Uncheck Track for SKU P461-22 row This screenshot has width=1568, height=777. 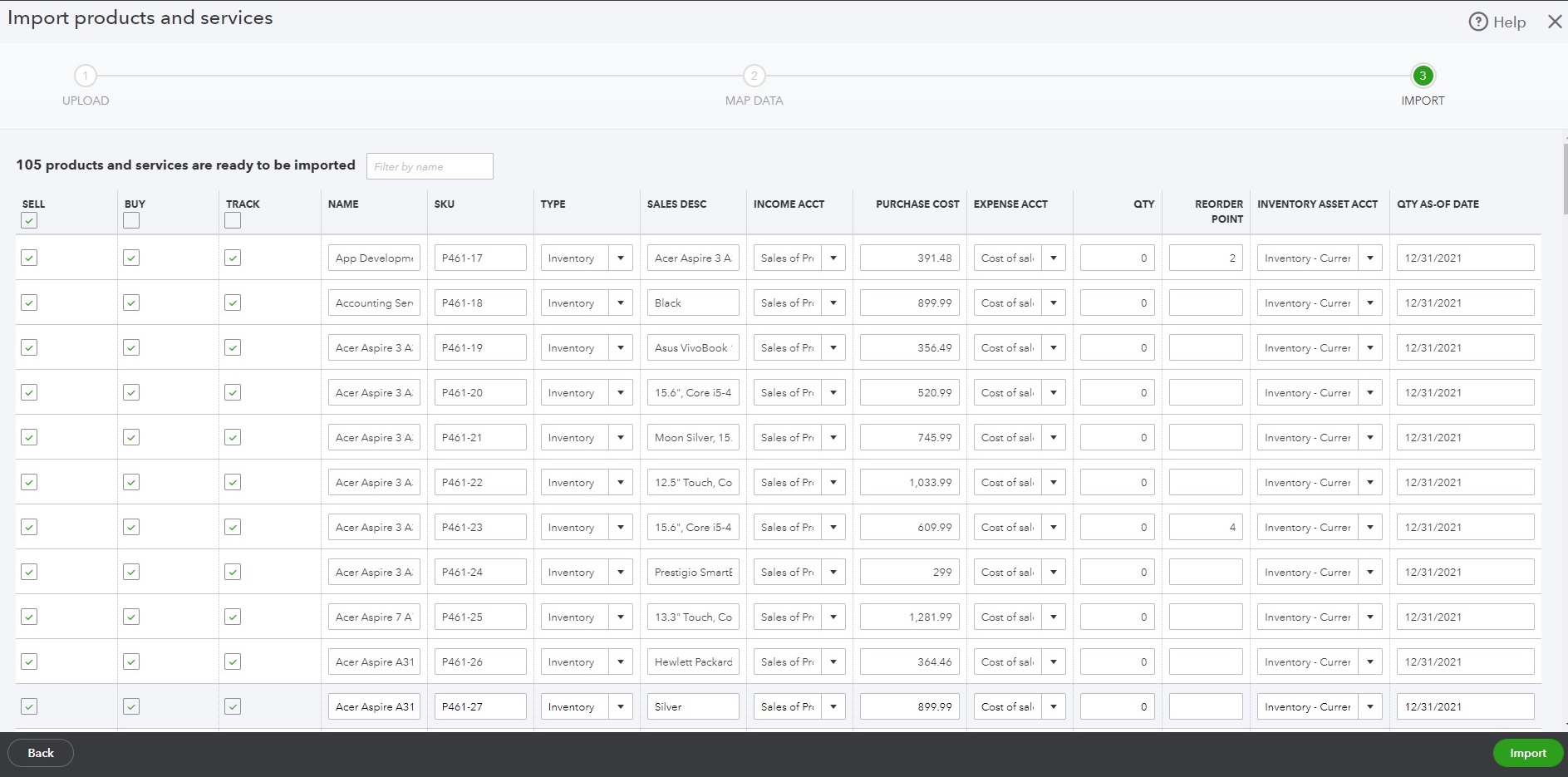pos(233,482)
